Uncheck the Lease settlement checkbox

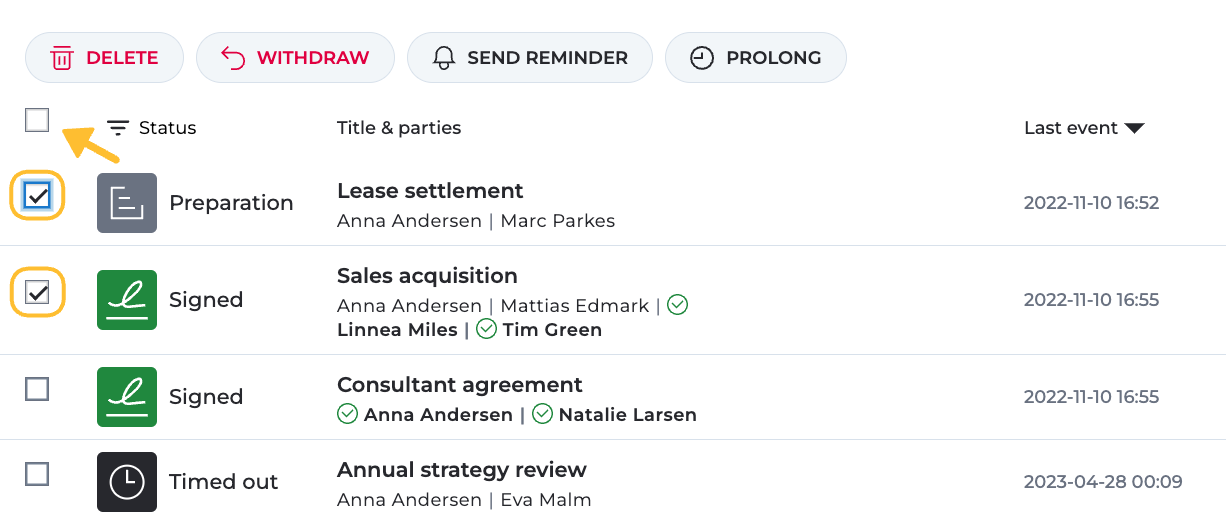tap(37, 196)
